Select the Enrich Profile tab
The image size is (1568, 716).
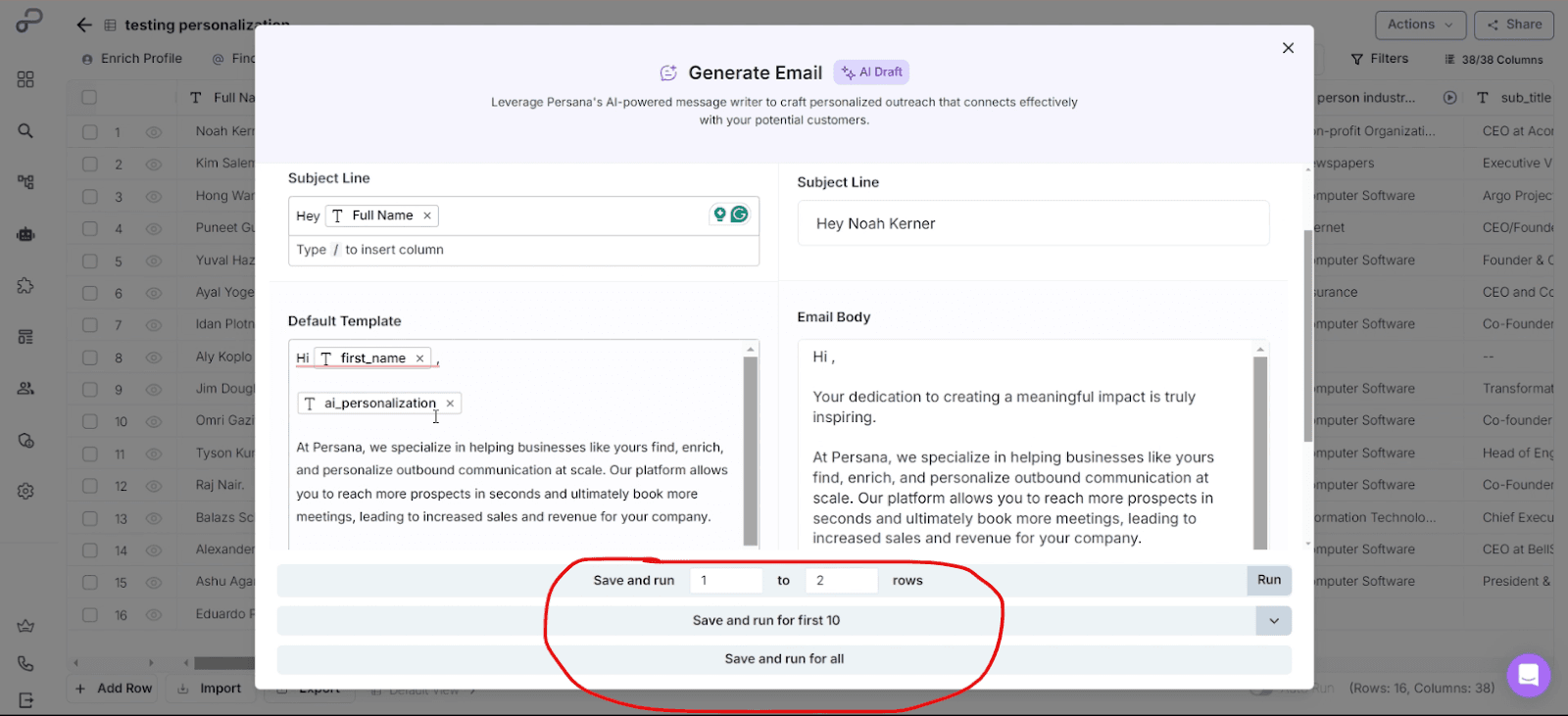click(132, 59)
